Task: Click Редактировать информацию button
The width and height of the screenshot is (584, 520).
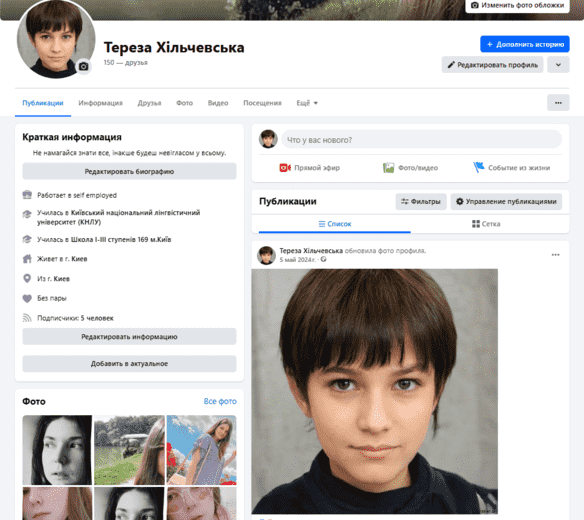Action: [129, 336]
